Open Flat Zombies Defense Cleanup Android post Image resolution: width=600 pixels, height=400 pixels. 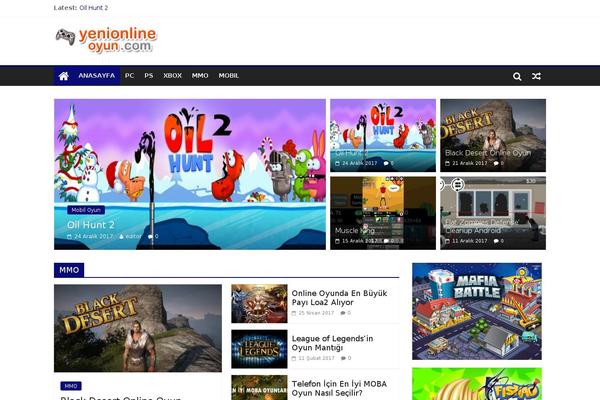482,226
